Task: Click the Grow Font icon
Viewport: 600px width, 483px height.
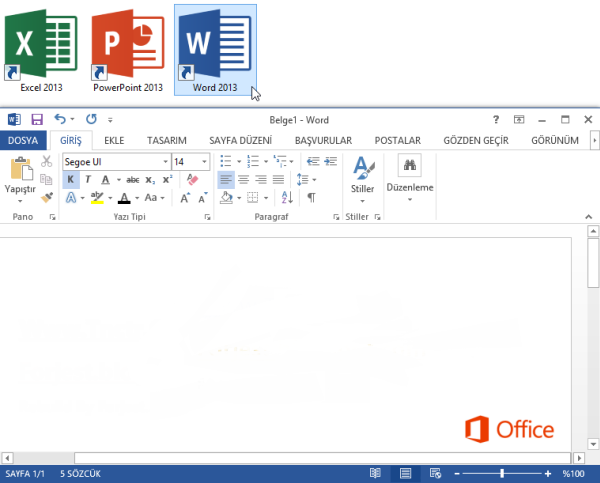Action: click(185, 198)
